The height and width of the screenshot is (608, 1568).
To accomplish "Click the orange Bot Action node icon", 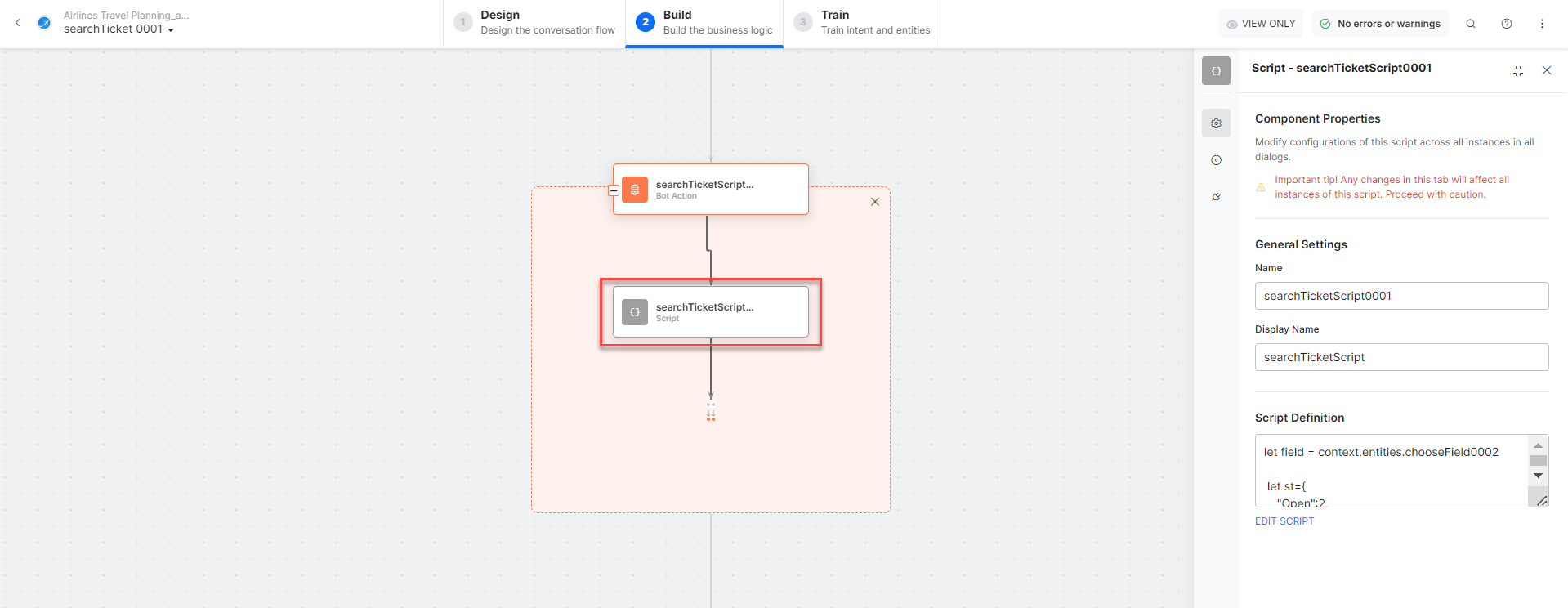I will (x=635, y=190).
